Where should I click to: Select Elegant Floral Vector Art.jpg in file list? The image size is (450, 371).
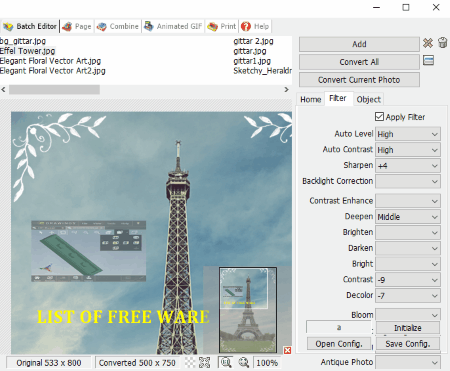click(50, 61)
